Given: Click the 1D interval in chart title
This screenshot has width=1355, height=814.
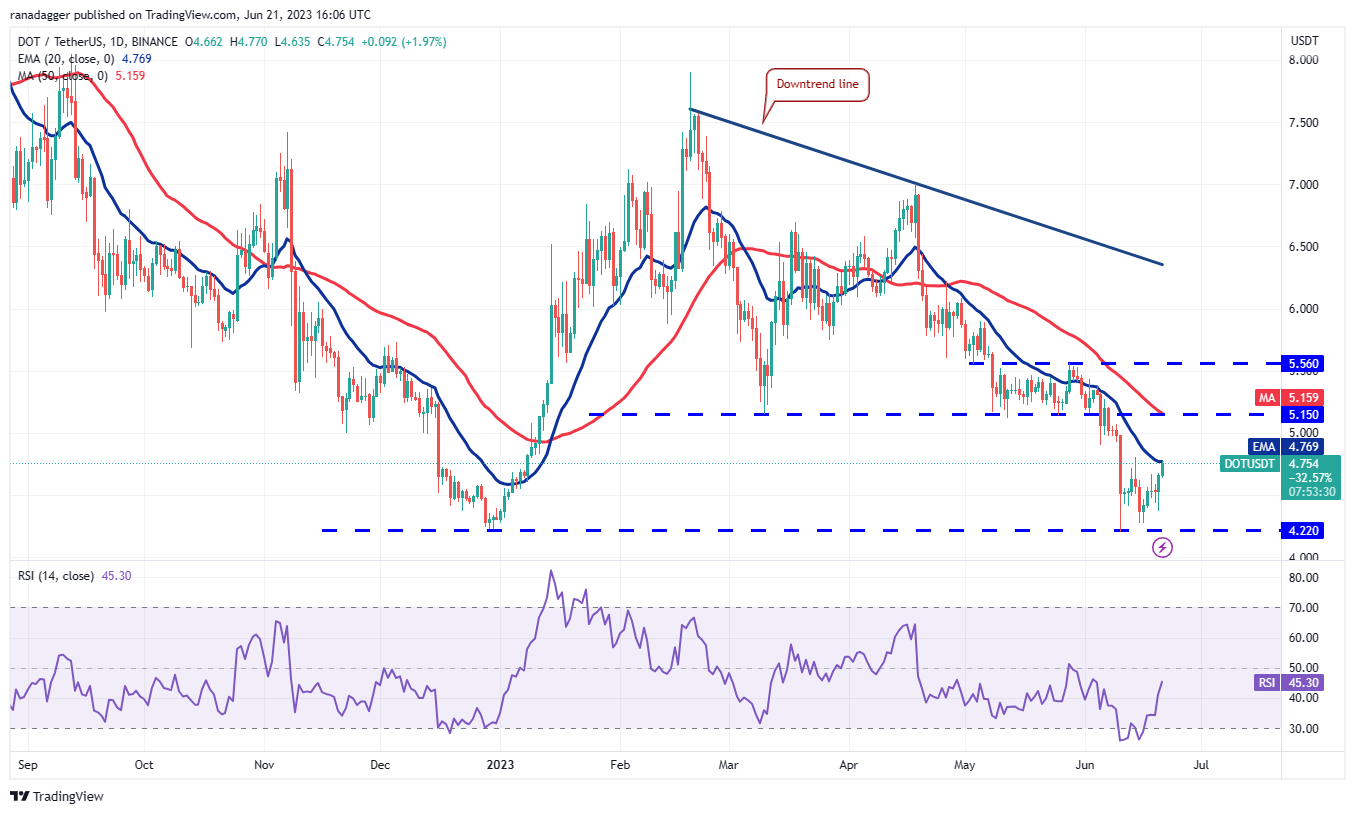Looking at the screenshot, I should (153, 42).
